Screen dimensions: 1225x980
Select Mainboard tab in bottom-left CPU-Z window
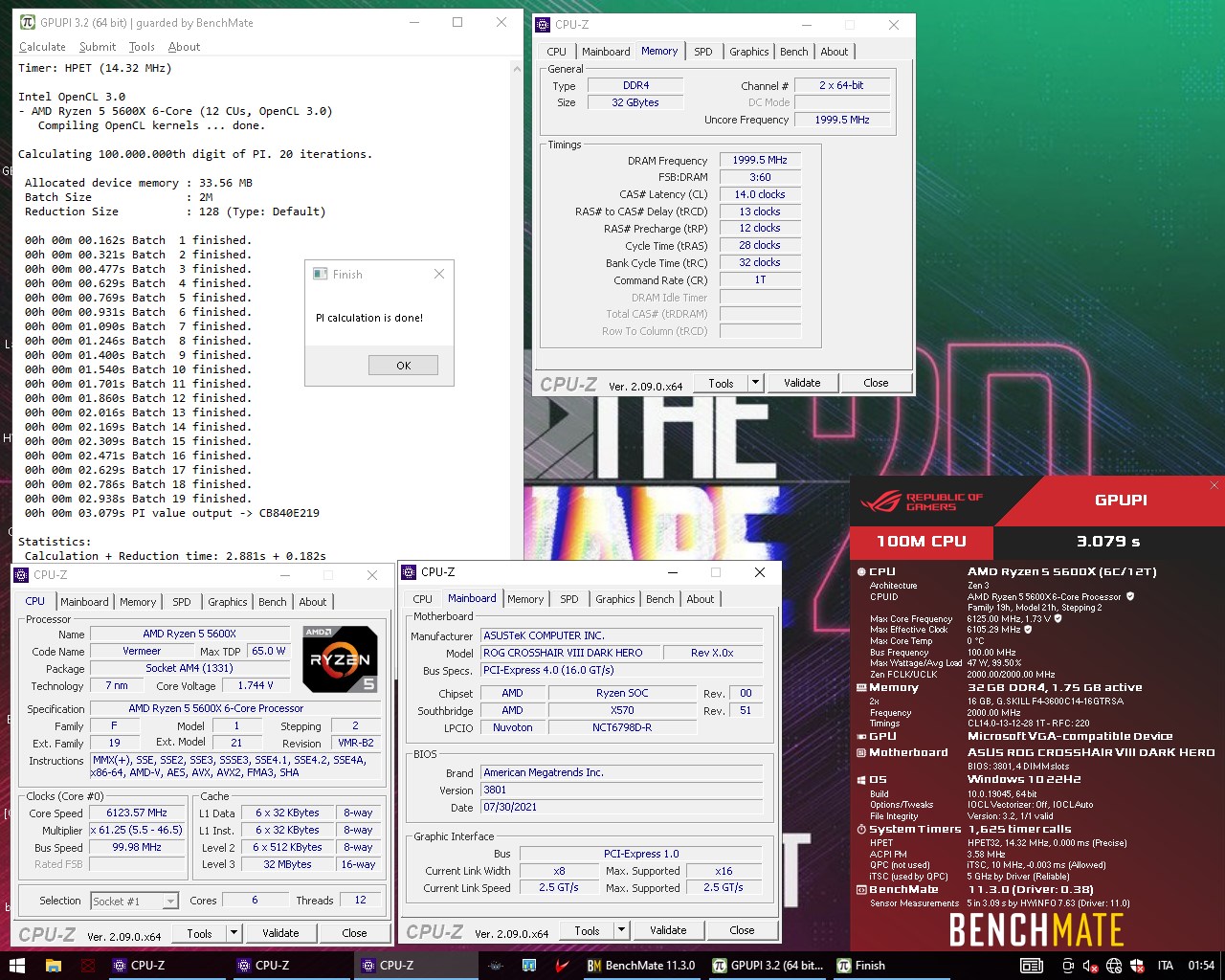[84, 602]
